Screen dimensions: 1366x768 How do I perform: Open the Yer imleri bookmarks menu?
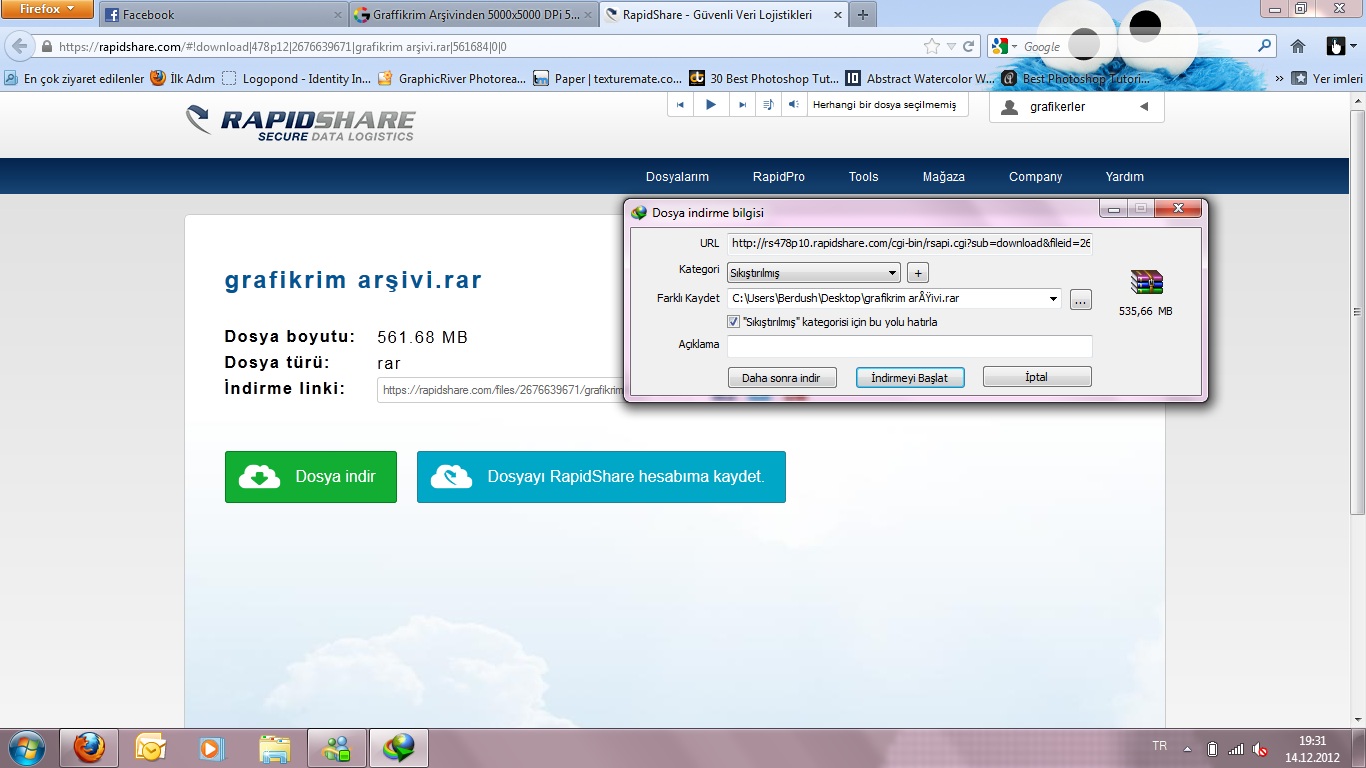(x=1327, y=78)
